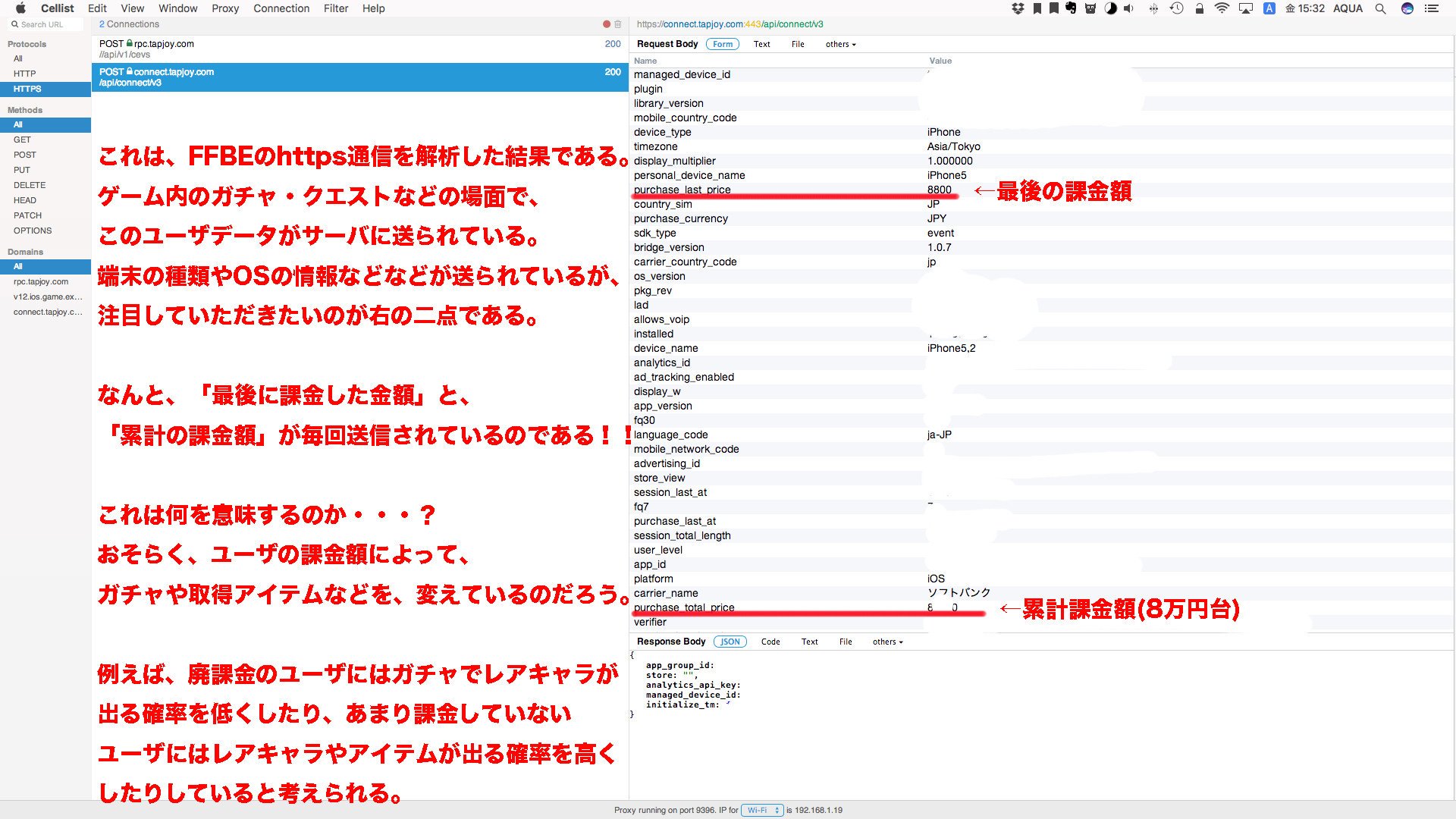Click the trash icon to clear connections
This screenshot has width=1456, height=819.
[618, 24]
